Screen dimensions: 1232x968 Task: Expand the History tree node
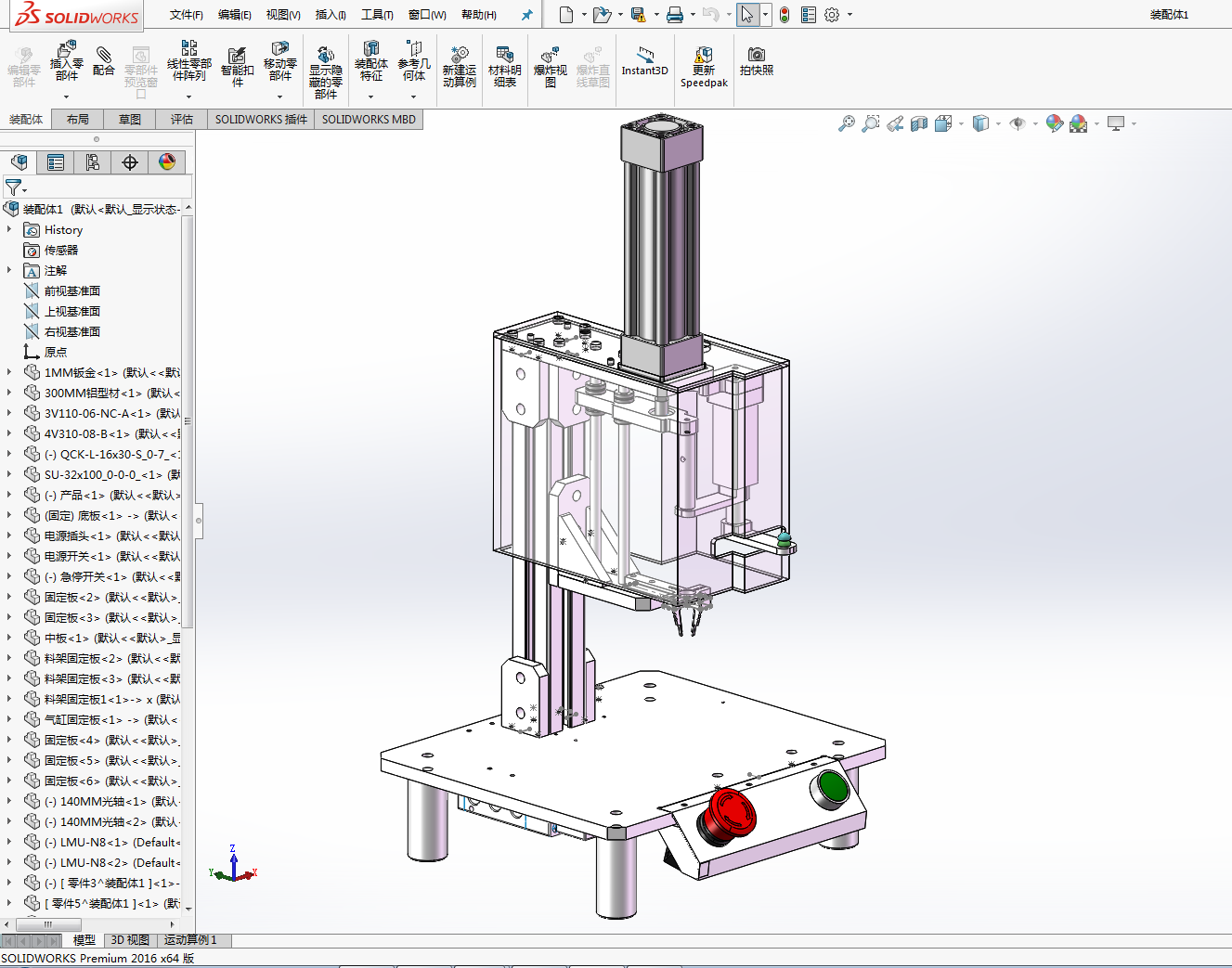[x=9, y=229]
